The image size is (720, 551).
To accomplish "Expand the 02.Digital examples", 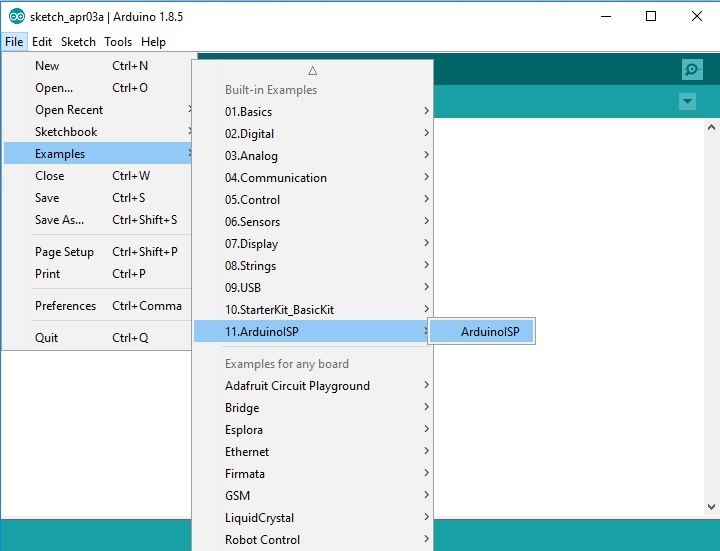I will click(x=313, y=134).
